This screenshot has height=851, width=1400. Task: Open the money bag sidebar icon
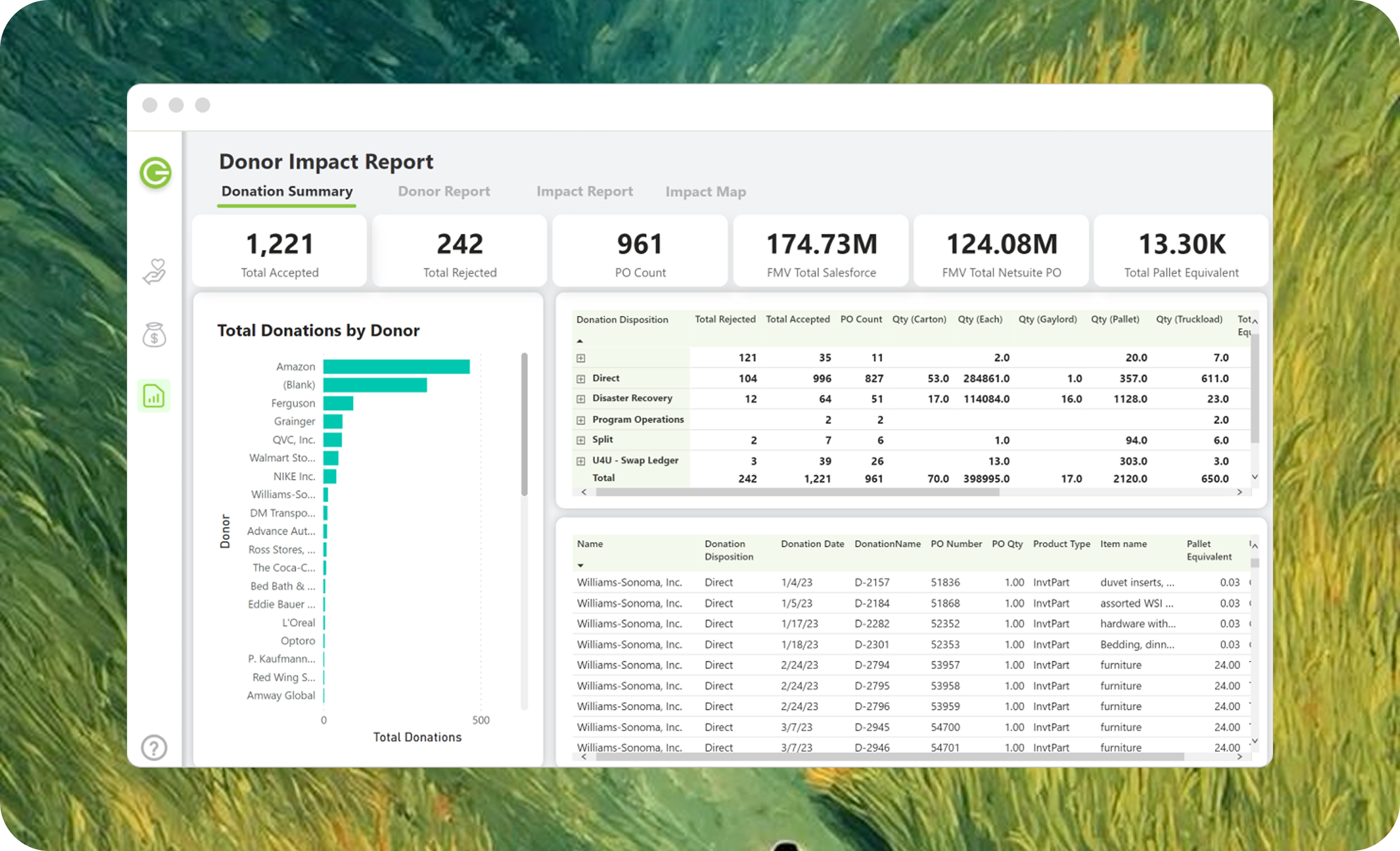pyautogui.click(x=154, y=334)
